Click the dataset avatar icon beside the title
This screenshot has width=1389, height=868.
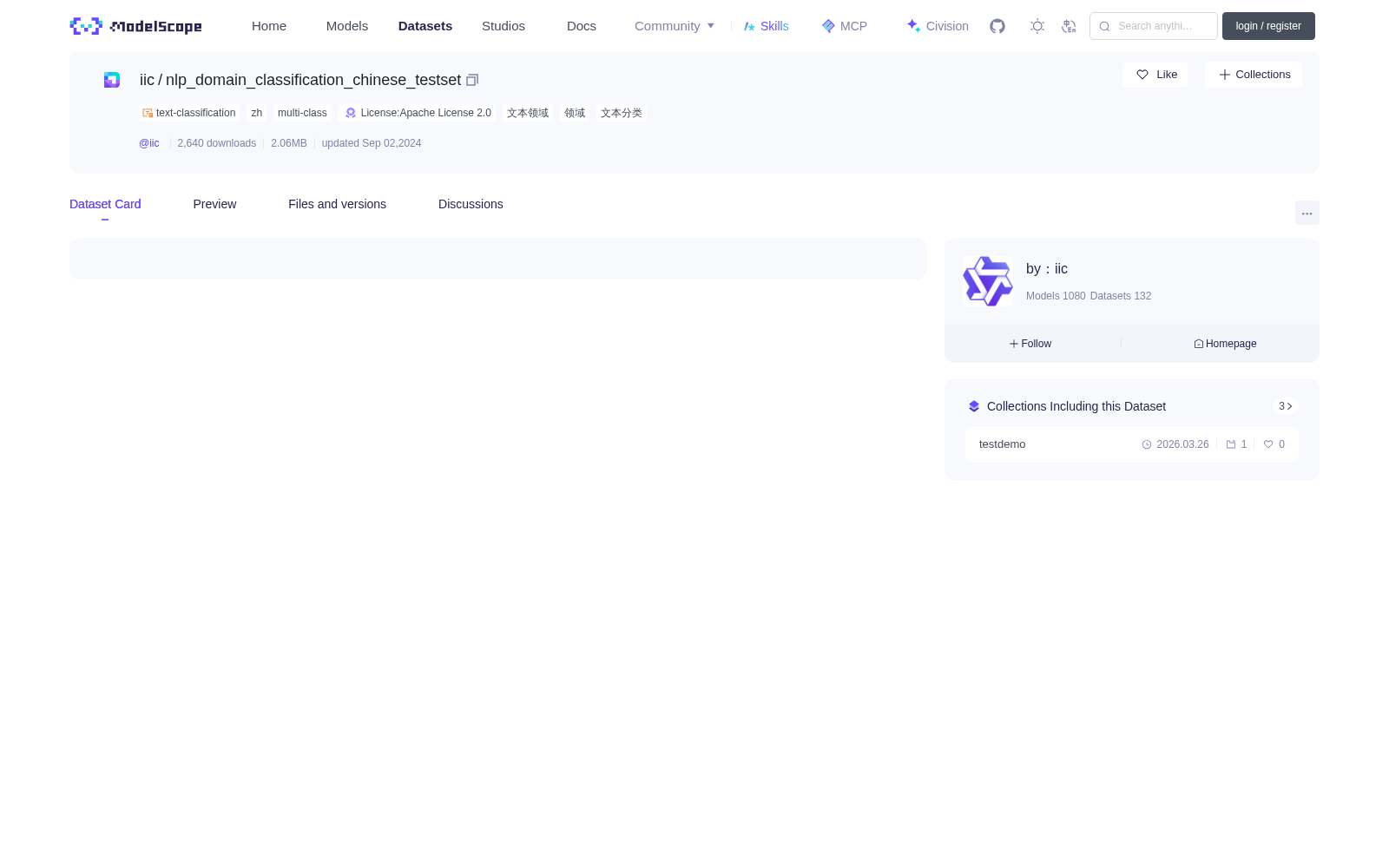[x=112, y=80]
